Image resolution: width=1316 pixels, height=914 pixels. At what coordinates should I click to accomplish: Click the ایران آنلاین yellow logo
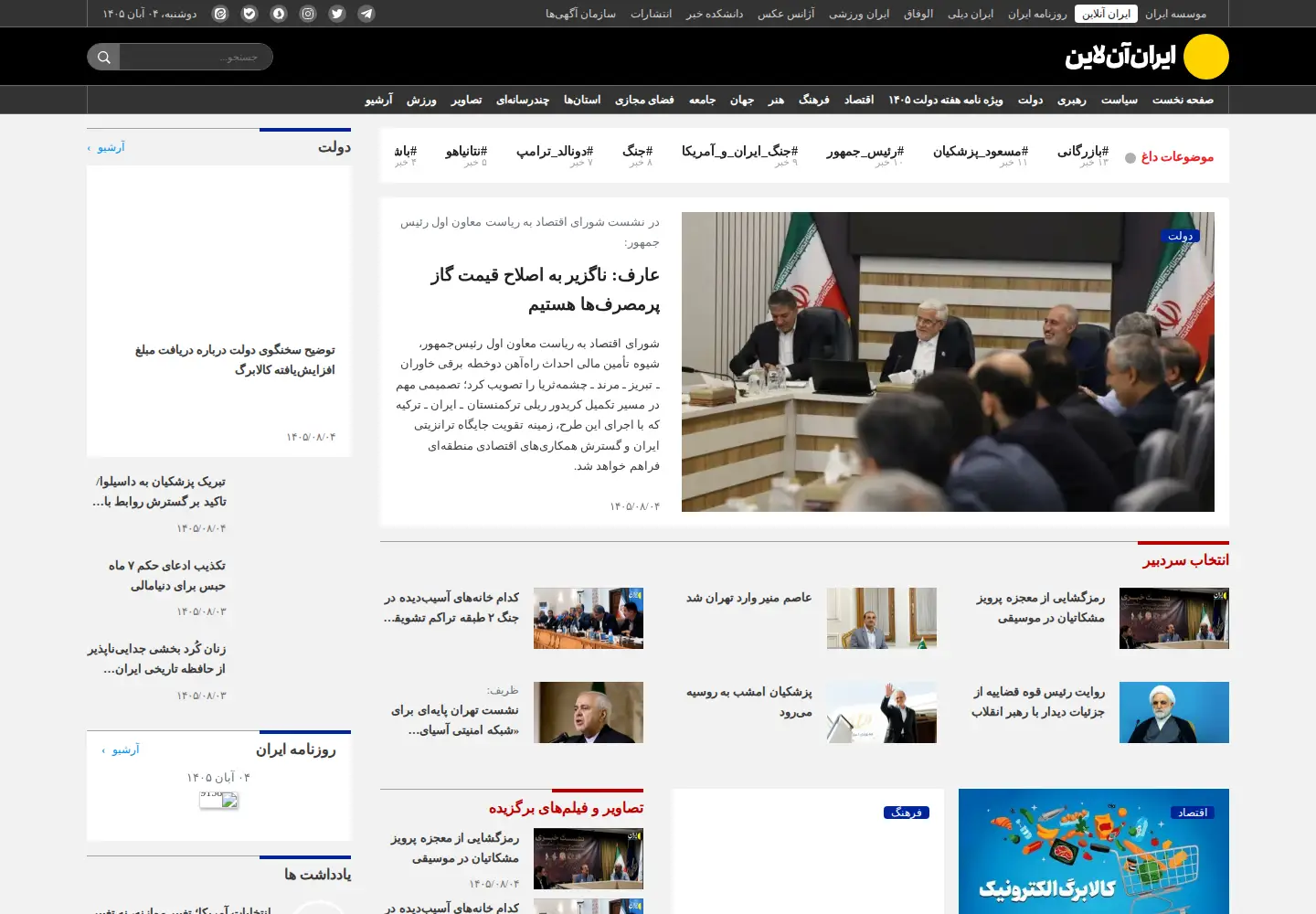(1147, 57)
